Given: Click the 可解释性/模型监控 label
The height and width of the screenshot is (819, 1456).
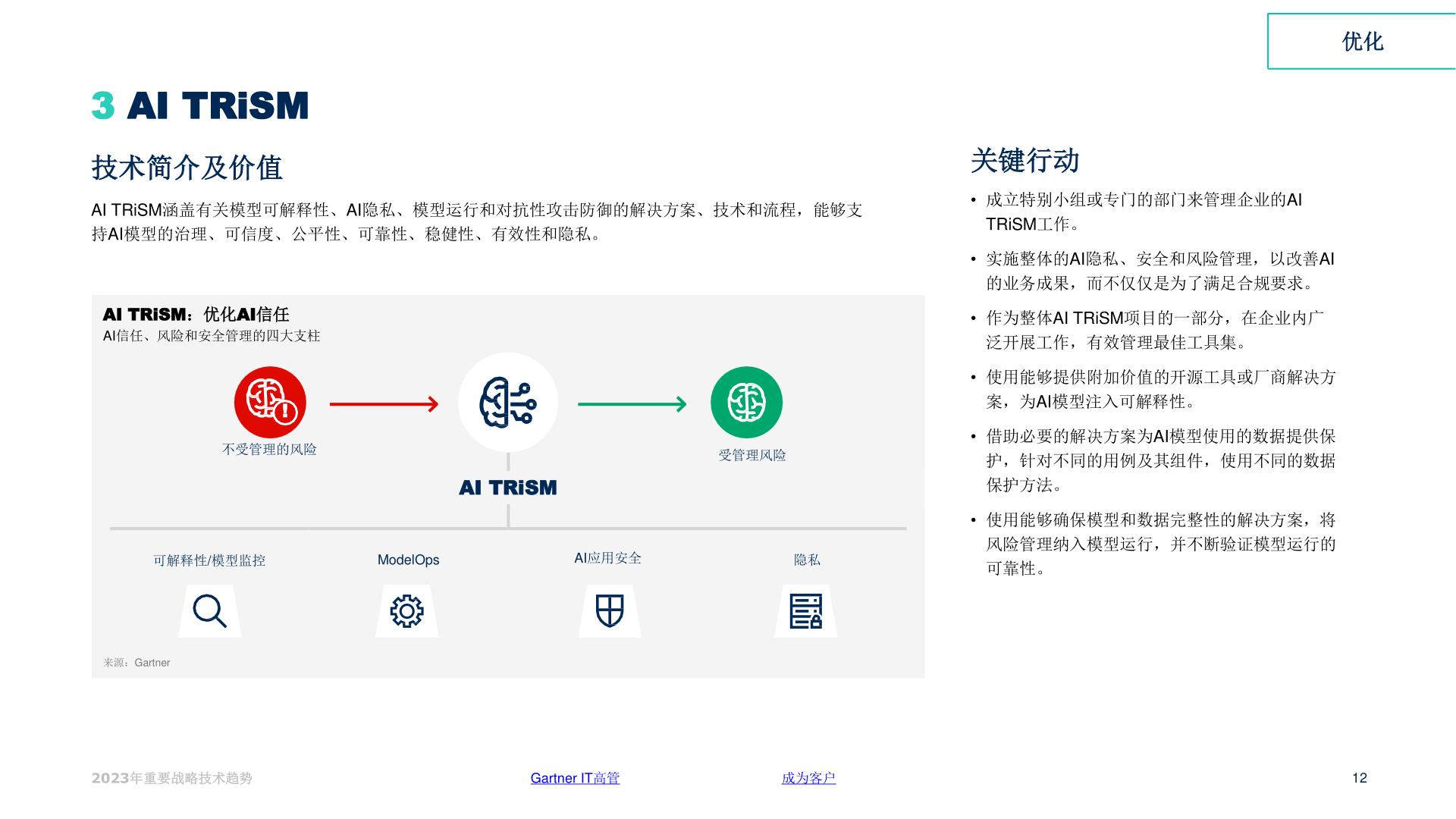Looking at the screenshot, I should [209, 560].
